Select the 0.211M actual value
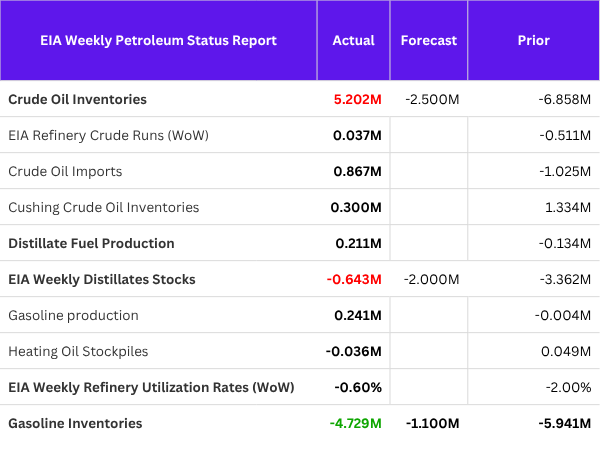The image size is (600, 450). pyautogui.click(x=358, y=243)
